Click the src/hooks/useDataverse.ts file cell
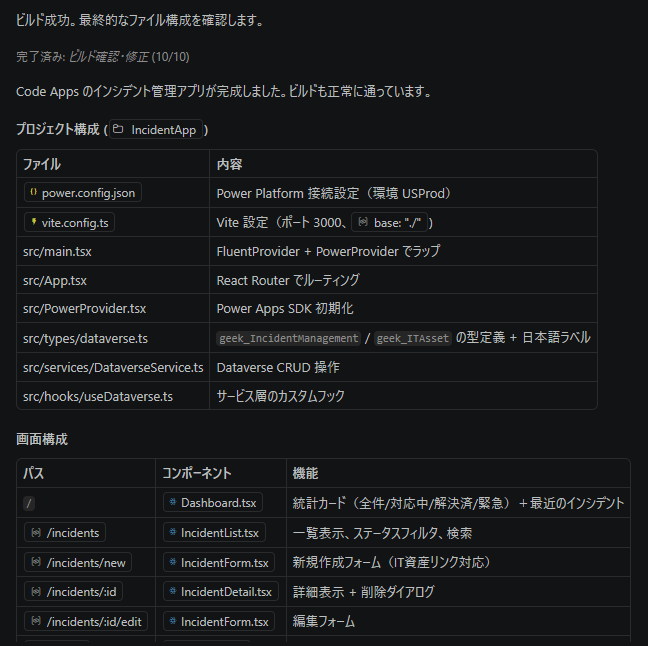Image resolution: width=648 pixels, height=646 pixels. 98,396
